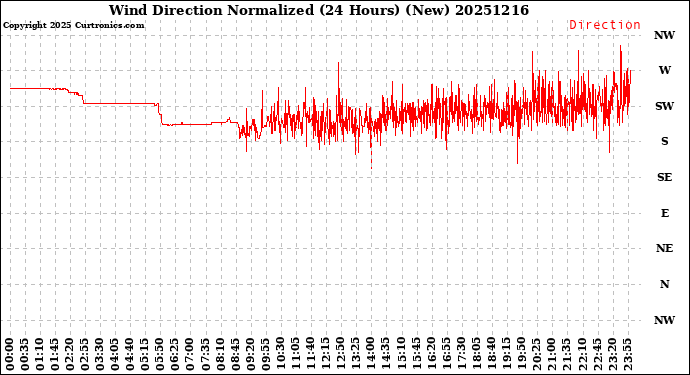690x375 pixels.
Task: Click the "21:00" time axis label
Action: (x=551, y=355)
